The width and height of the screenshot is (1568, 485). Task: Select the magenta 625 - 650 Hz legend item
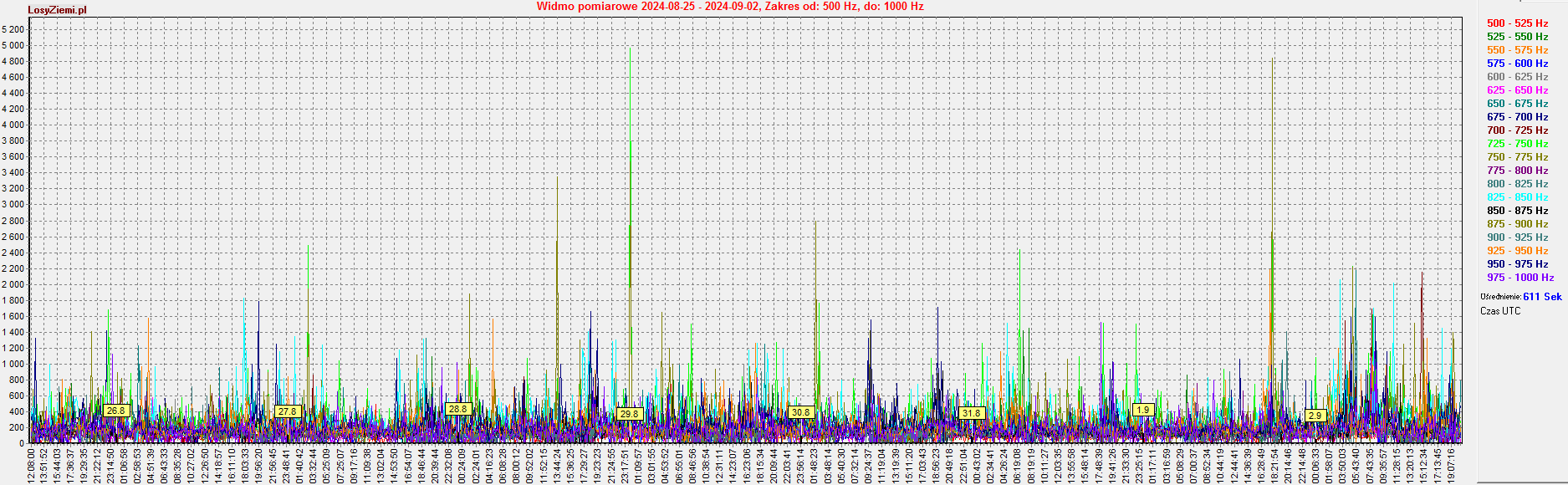point(1517,90)
